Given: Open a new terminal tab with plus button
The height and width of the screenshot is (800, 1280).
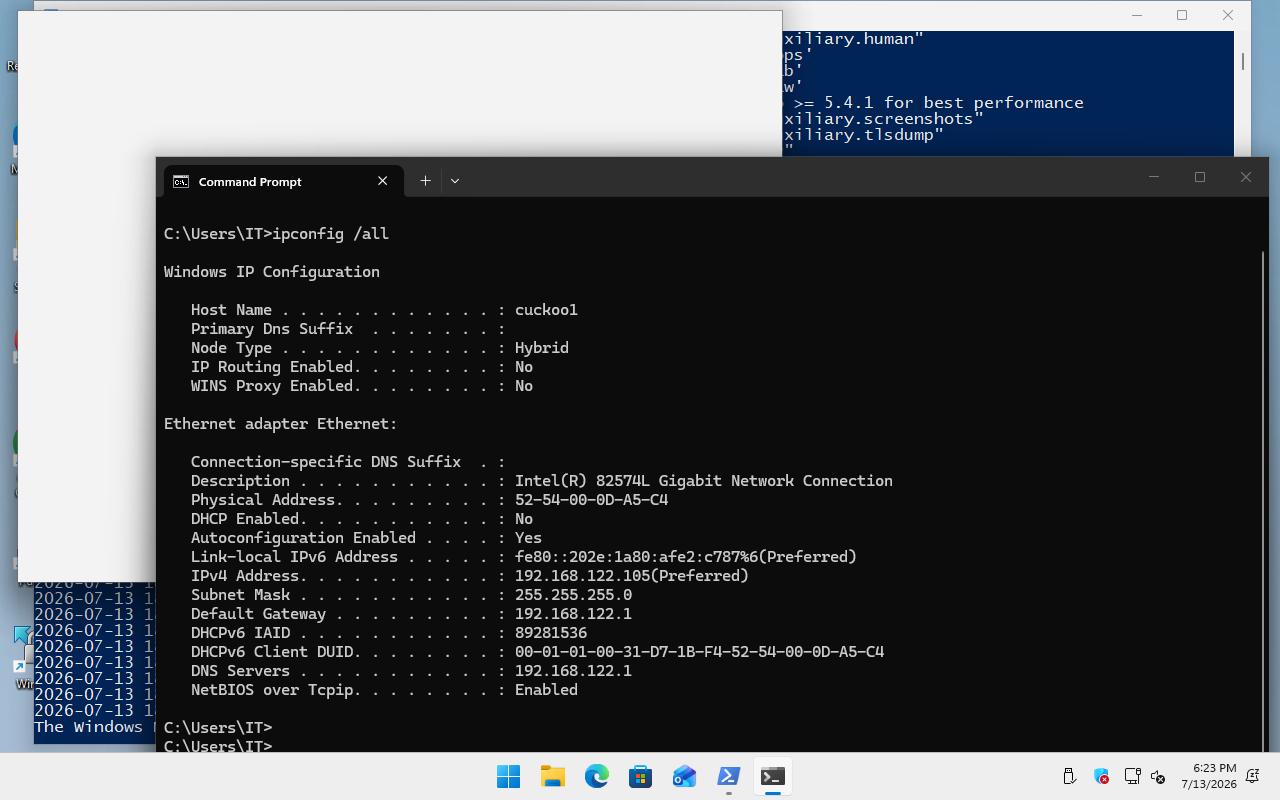Looking at the screenshot, I should coord(425,181).
